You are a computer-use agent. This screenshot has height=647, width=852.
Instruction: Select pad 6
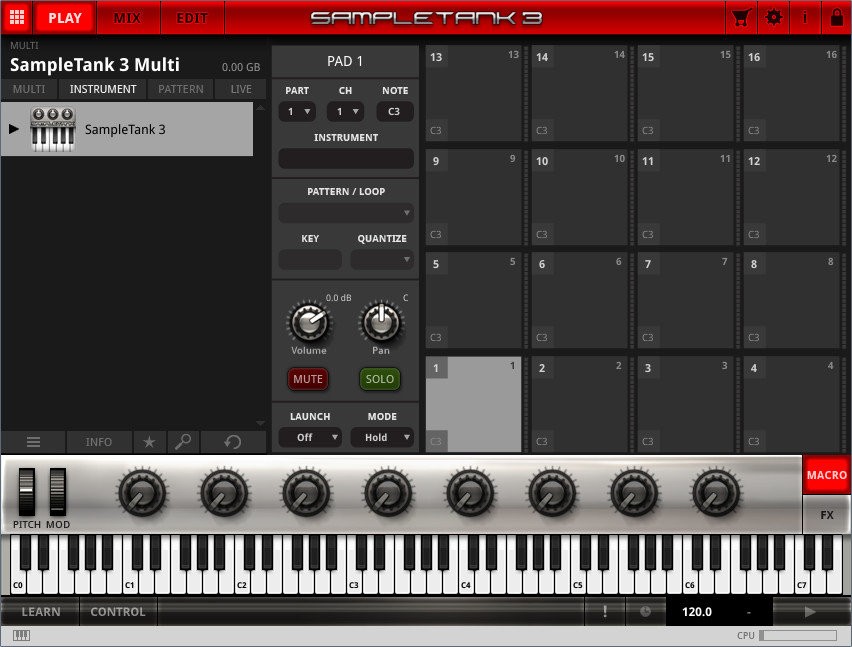click(579, 300)
